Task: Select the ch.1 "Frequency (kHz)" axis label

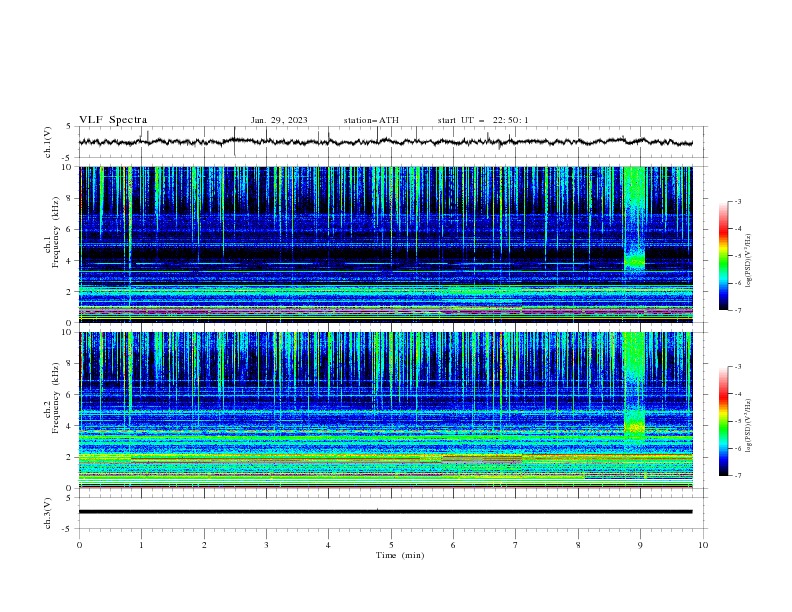Action: point(56,233)
